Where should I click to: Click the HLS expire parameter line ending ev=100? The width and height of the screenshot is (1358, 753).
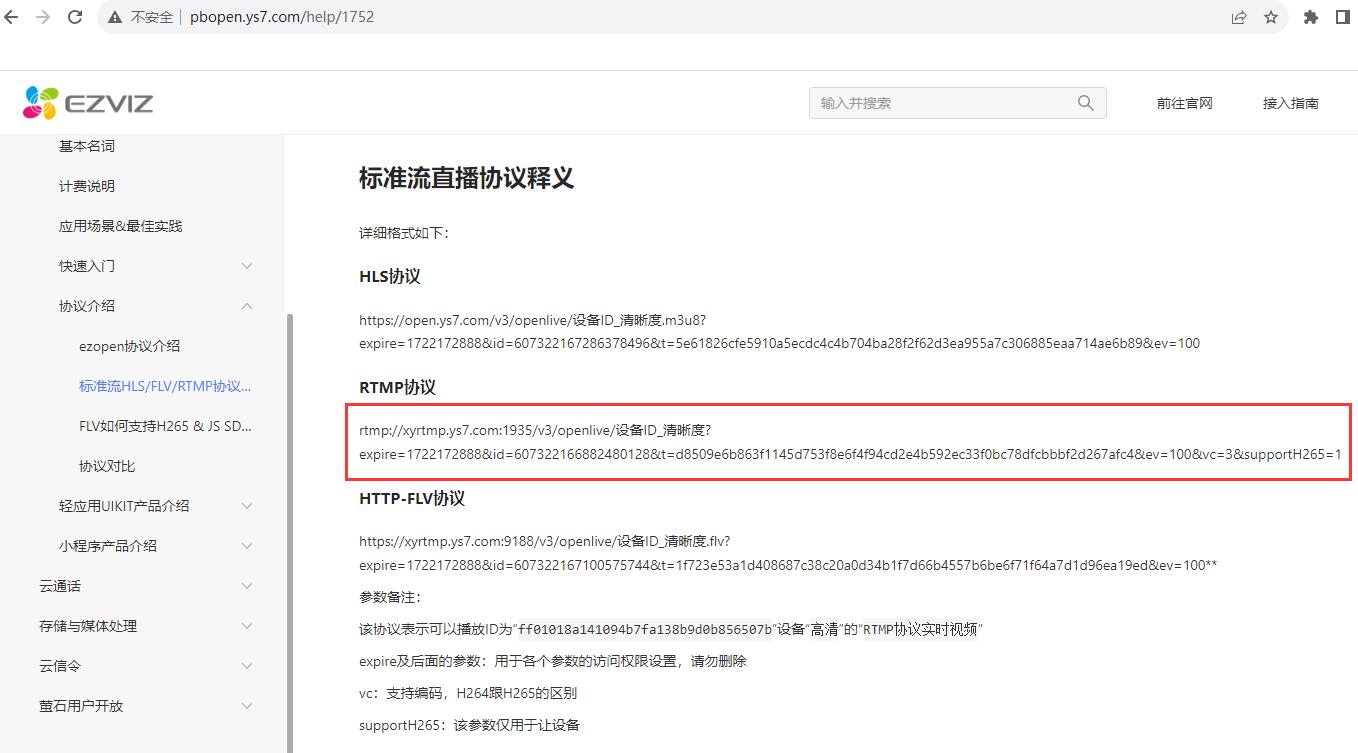(x=779, y=344)
